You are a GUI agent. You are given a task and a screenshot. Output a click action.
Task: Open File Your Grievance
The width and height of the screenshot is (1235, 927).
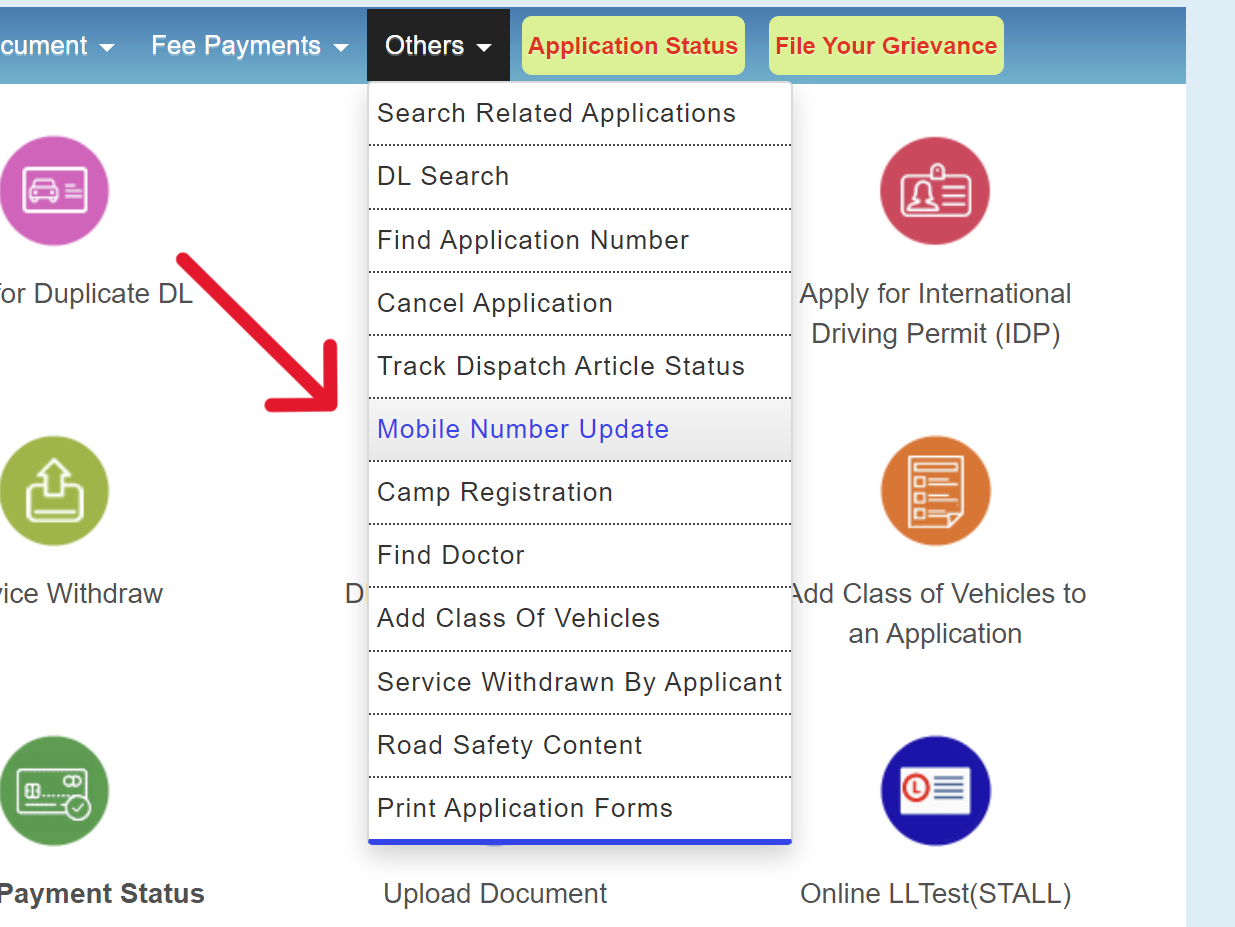coord(885,45)
